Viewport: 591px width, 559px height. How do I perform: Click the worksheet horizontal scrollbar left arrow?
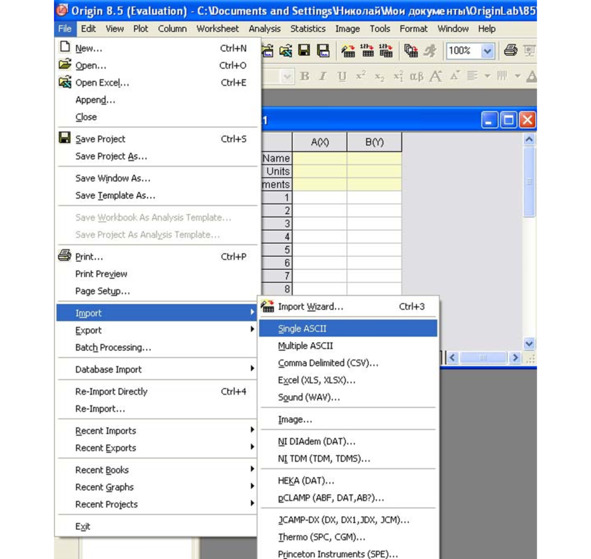point(452,357)
